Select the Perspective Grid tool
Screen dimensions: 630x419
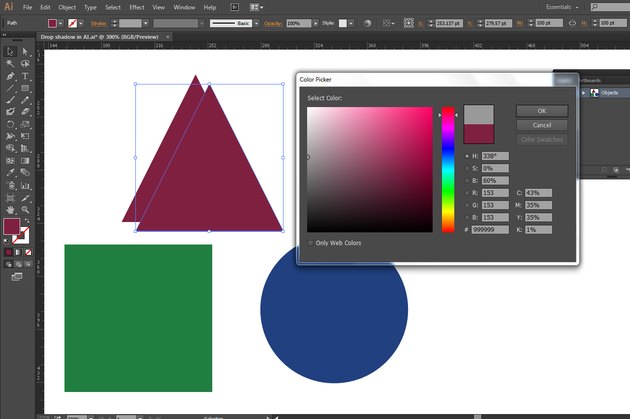click(25, 149)
